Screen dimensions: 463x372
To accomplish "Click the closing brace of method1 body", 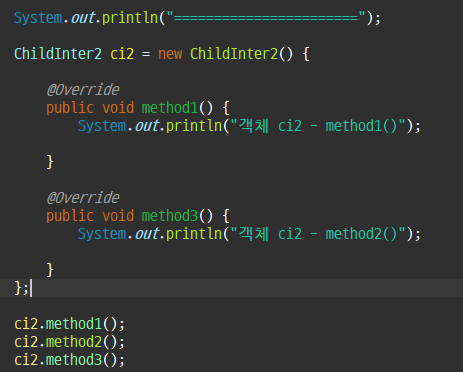I will 50,162.
